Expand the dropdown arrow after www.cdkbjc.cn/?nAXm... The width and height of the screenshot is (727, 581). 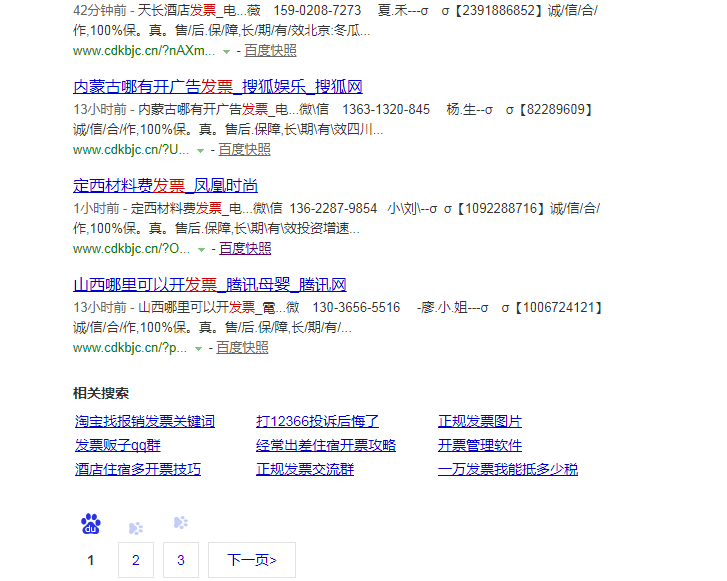[226, 51]
